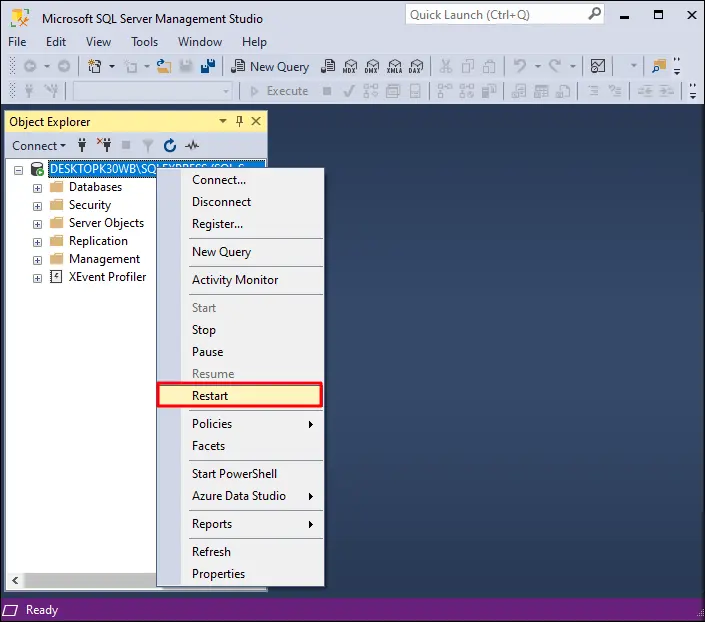This screenshot has height=622, width=705.
Task: Choose Register... from the context menu
Action: [240, 224]
